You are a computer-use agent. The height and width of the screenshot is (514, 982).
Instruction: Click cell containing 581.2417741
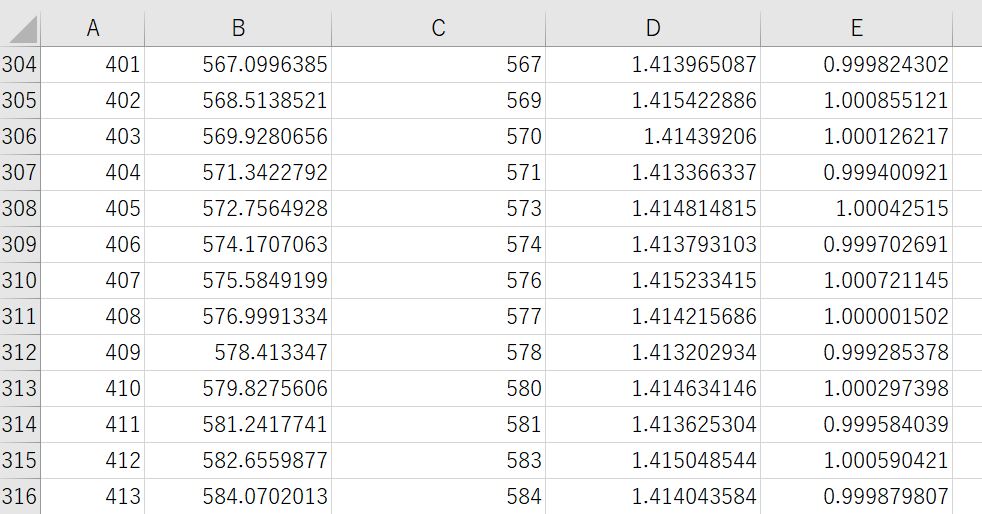[238, 424]
